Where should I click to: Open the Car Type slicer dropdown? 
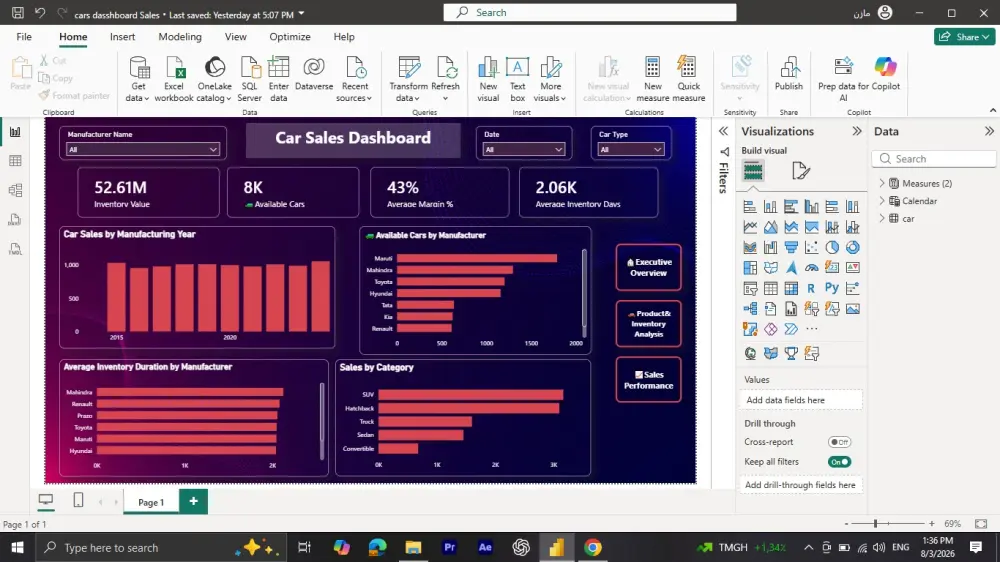631,149
